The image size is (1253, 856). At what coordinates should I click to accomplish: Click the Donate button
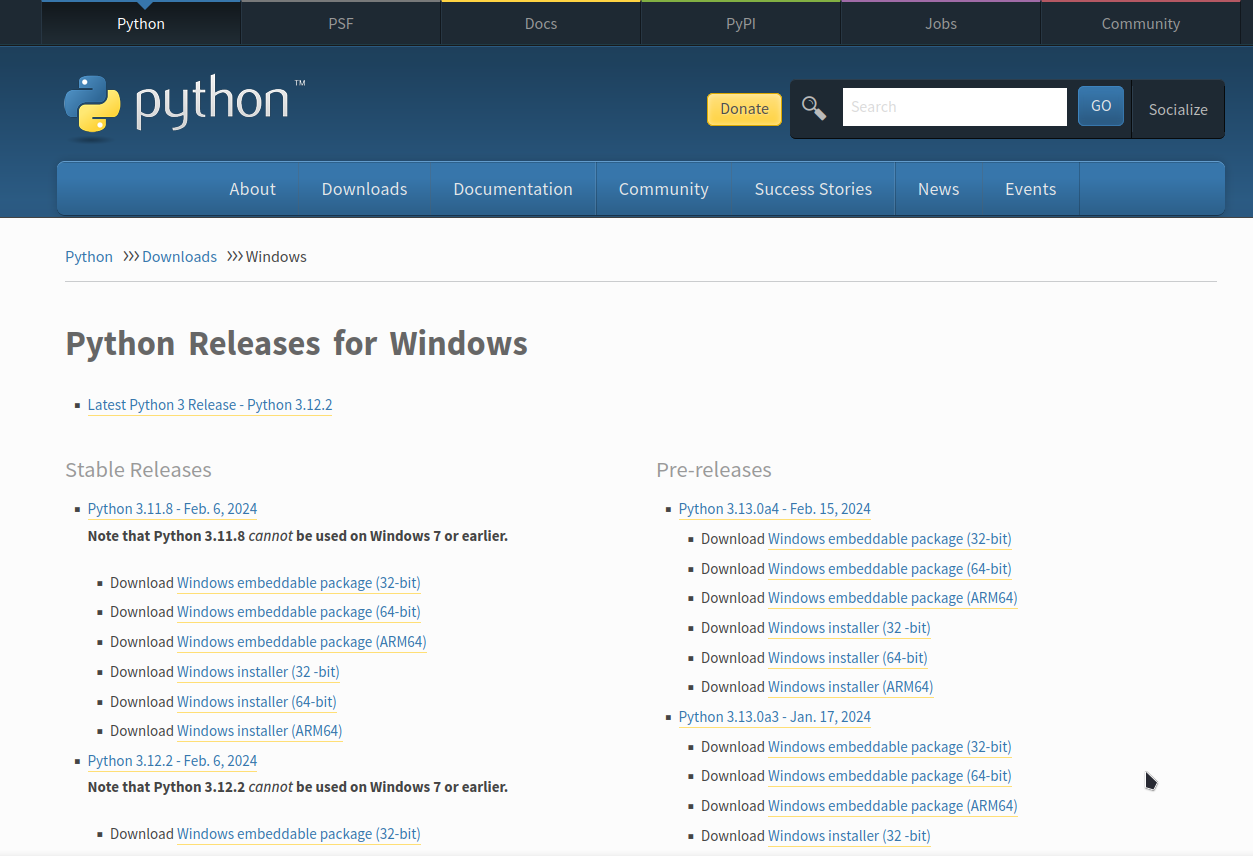click(744, 109)
